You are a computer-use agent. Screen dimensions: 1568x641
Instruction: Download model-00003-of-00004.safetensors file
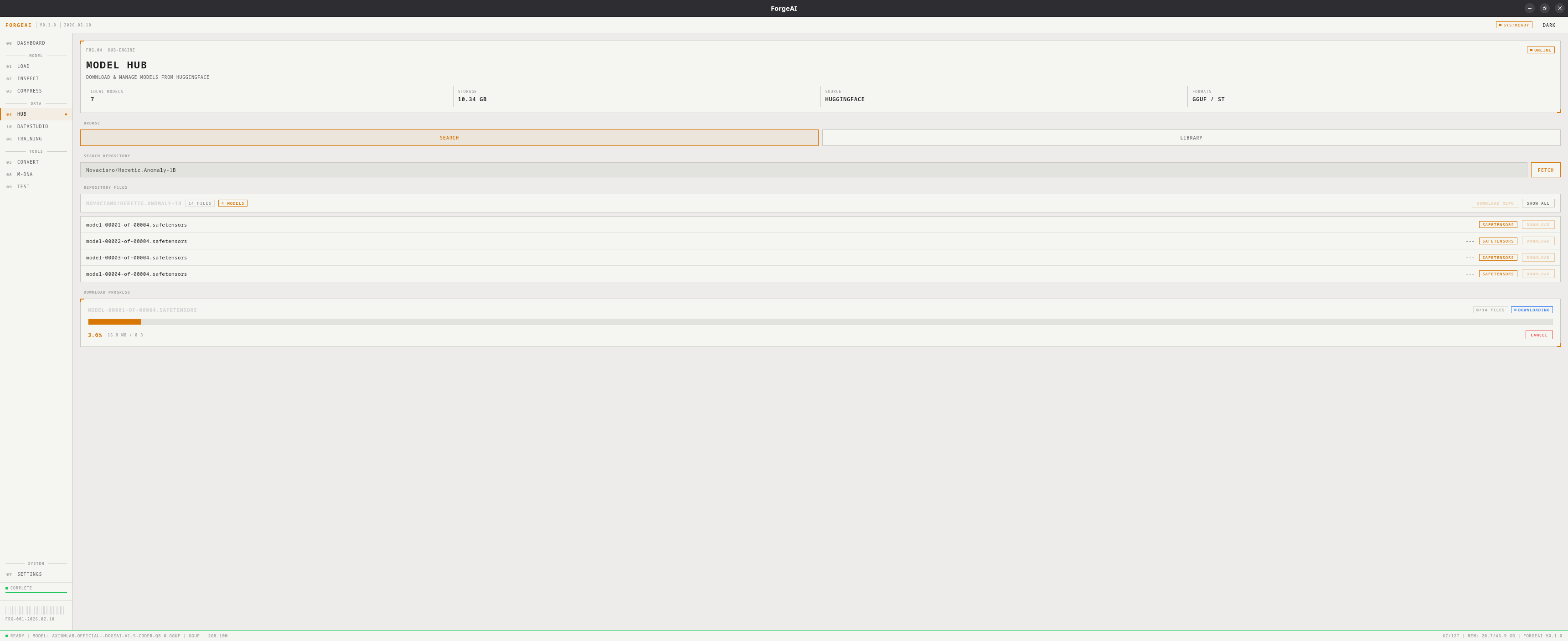(1537, 258)
